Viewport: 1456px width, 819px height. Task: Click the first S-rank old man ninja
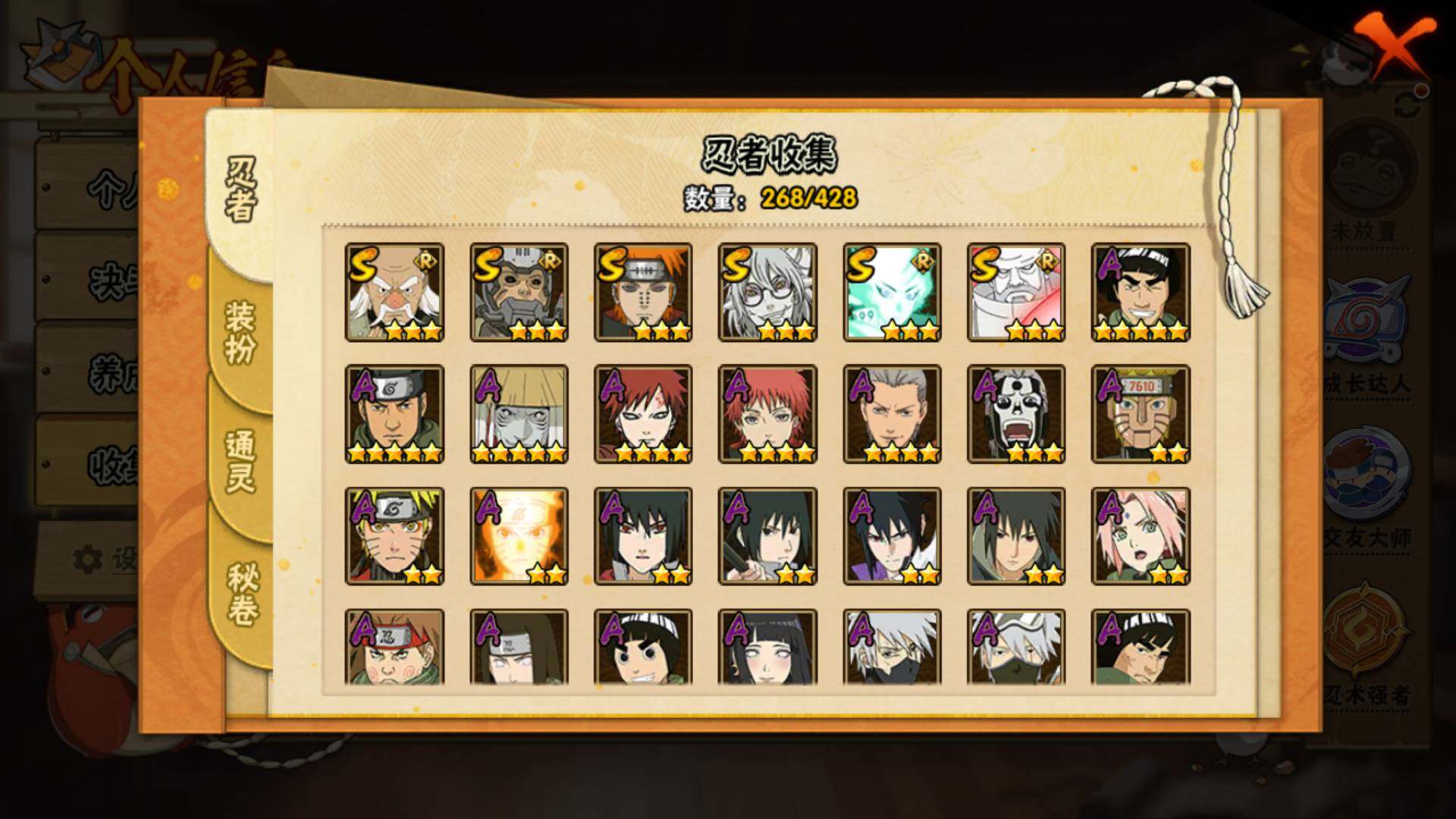[x=394, y=292]
